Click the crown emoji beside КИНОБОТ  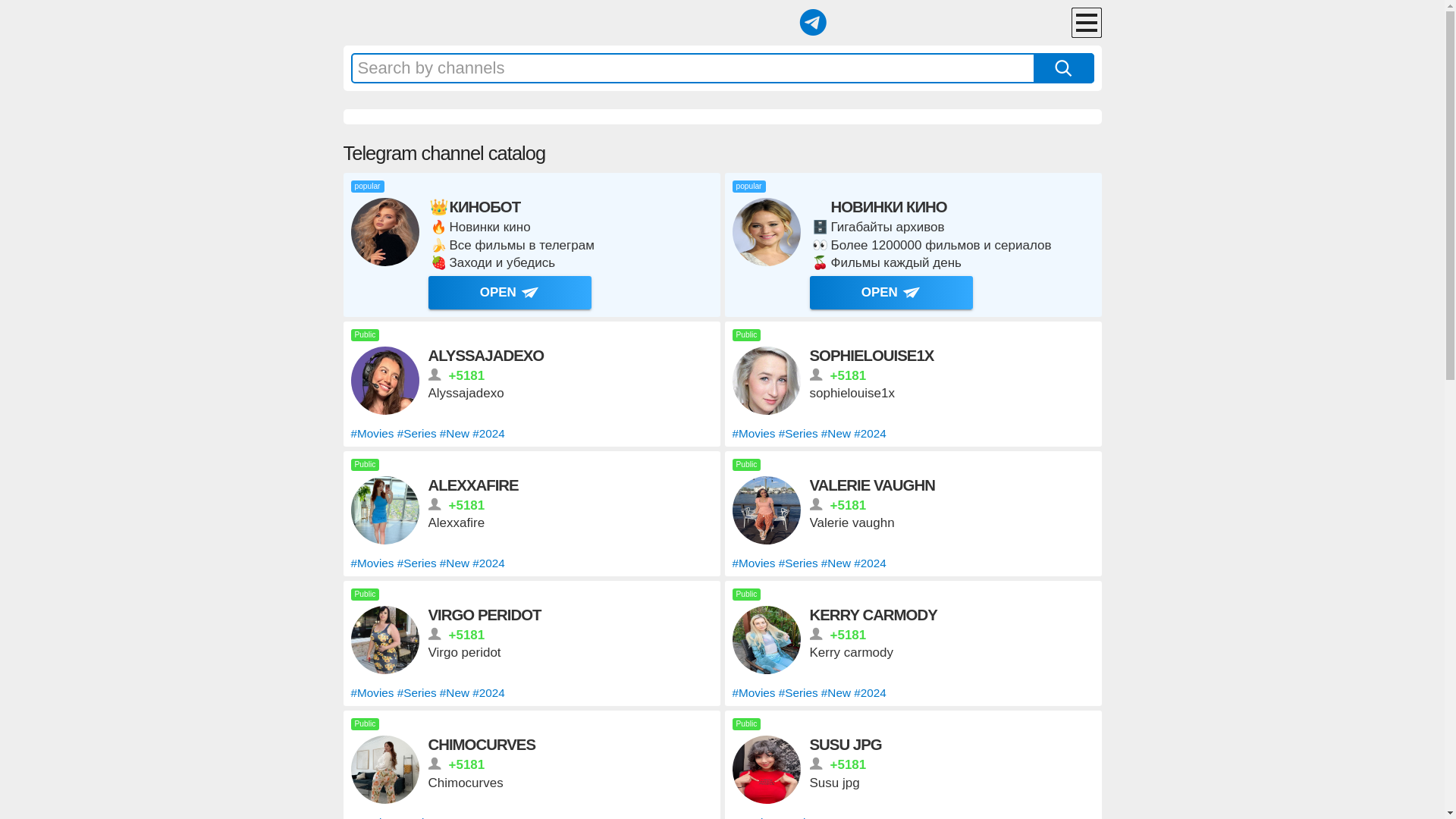pos(438,207)
